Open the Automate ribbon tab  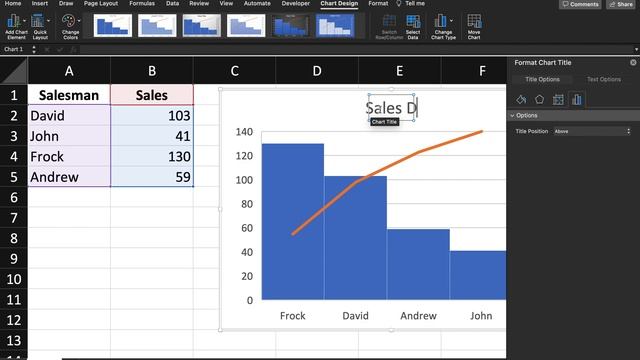pyautogui.click(x=257, y=3)
